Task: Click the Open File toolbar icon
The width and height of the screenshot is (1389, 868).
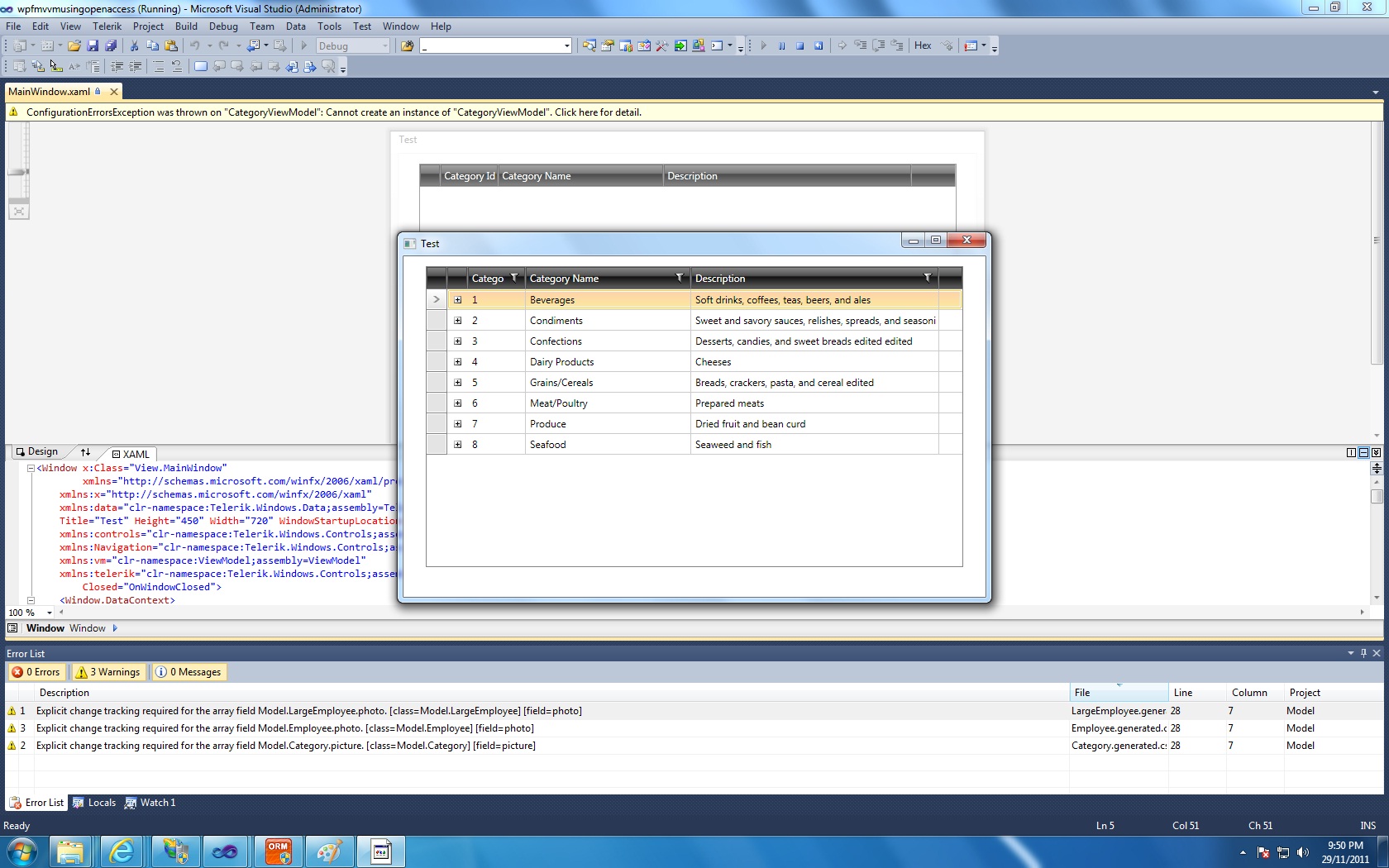Action: pos(74,46)
